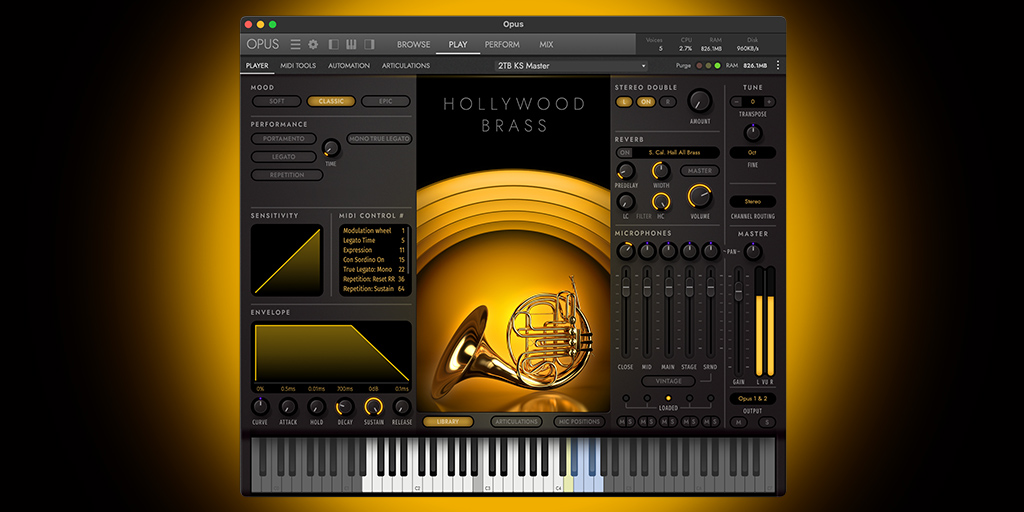This screenshot has width=1024, height=512.
Task: Click the Envelope Attack knob
Action: 288,407
